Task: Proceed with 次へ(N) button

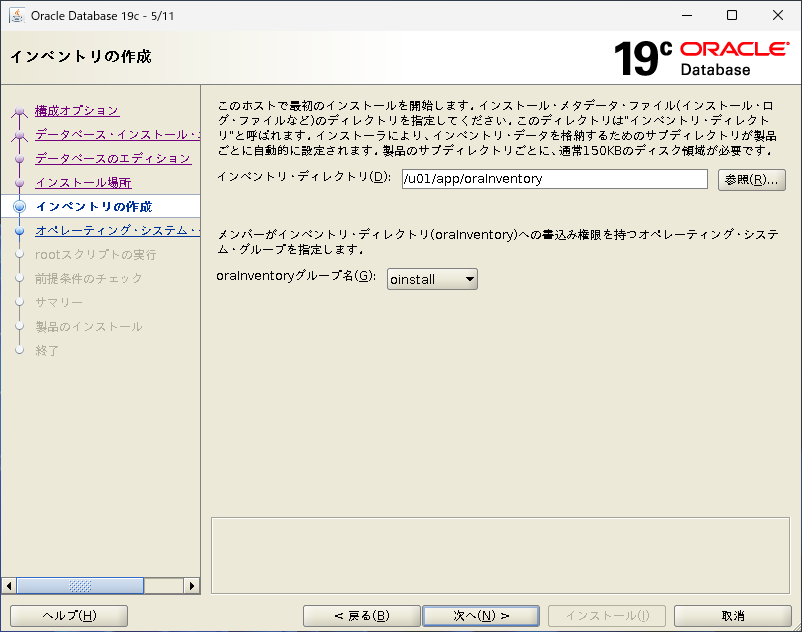Action: point(481,616)
